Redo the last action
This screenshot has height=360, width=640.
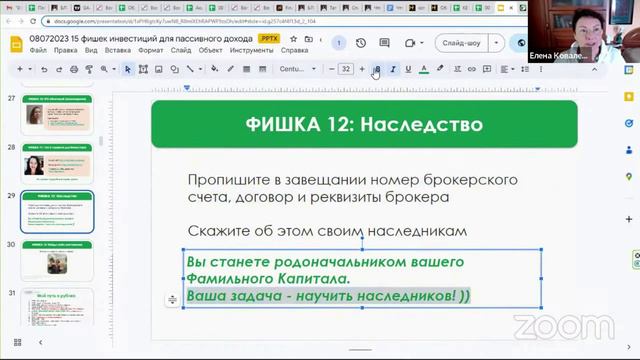[59, 69]
